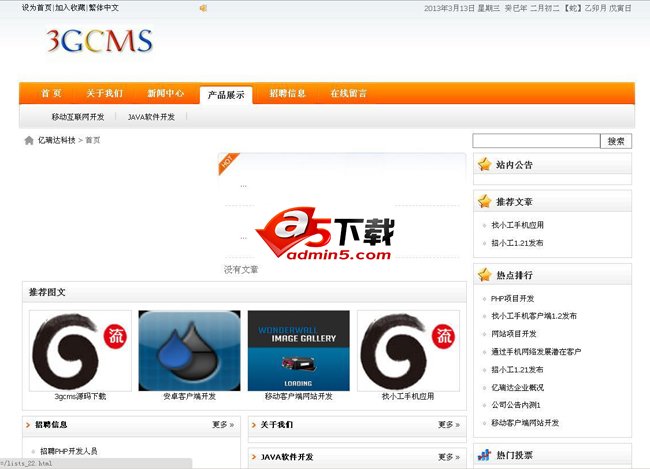Open 安卓客户端开发 caption link

tap(189, 396)
